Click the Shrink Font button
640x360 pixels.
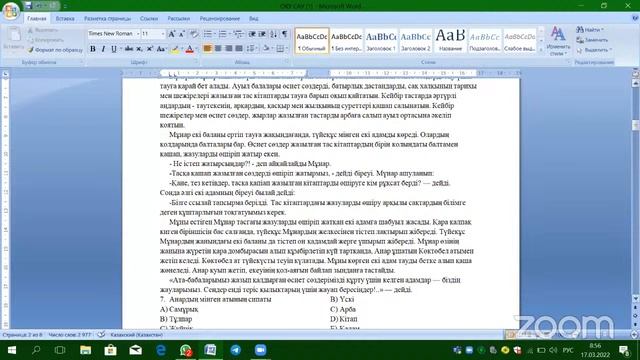(x=182, y=34)
